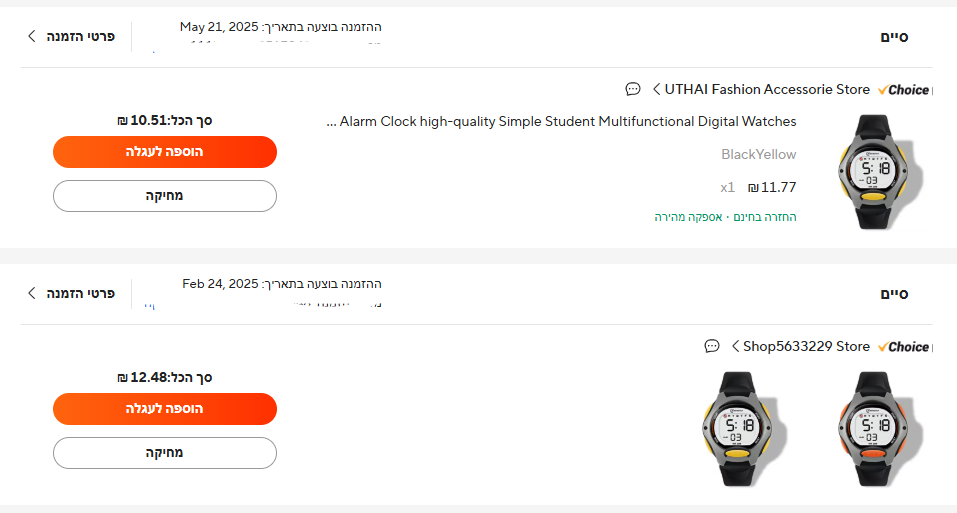Expand Shop5633229 Store chevron
The image size is (957, 513).
[x=735, y=346]
